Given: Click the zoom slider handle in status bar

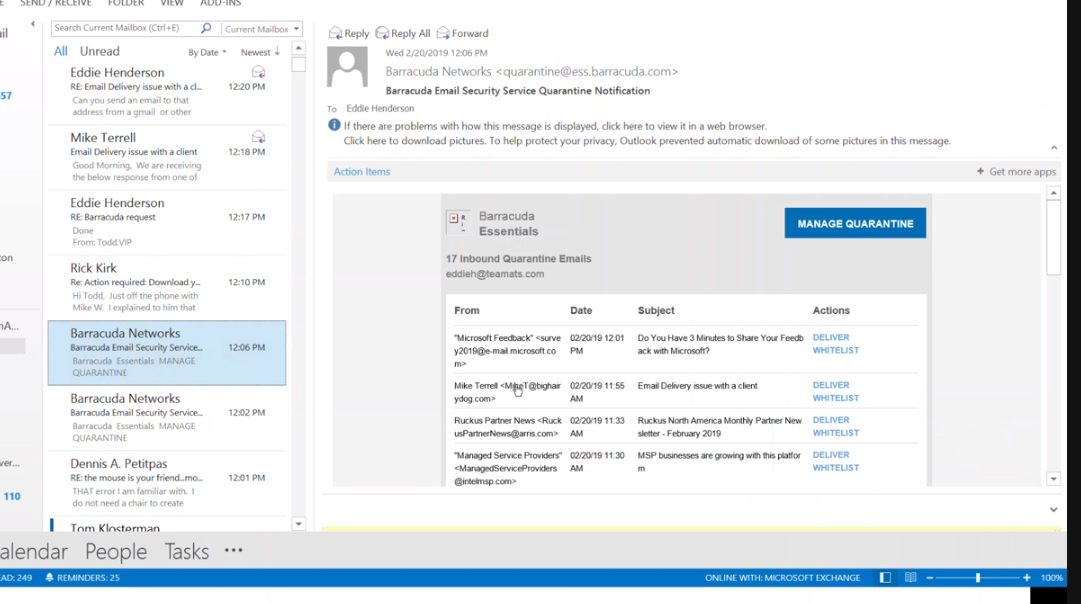Looking at the screenshot, I should (978, 578).
